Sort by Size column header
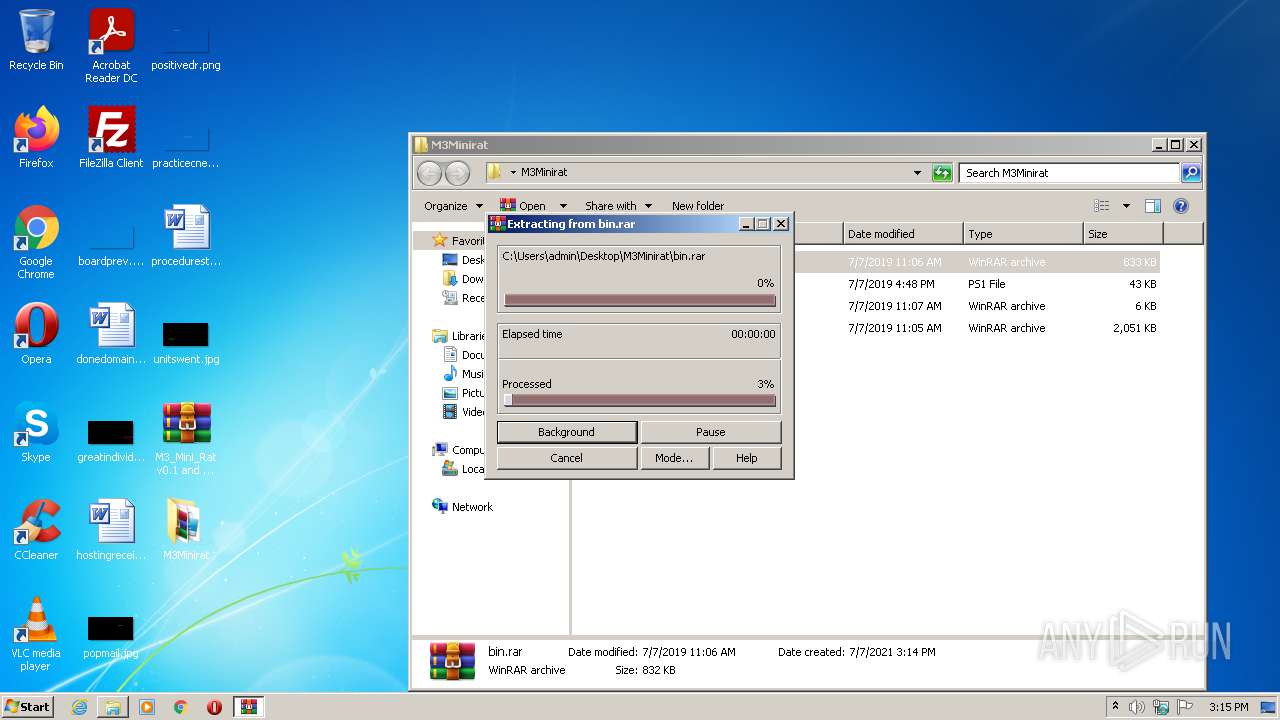Viewport: 1280px width, 720px height. click(x=1123, y=234)
